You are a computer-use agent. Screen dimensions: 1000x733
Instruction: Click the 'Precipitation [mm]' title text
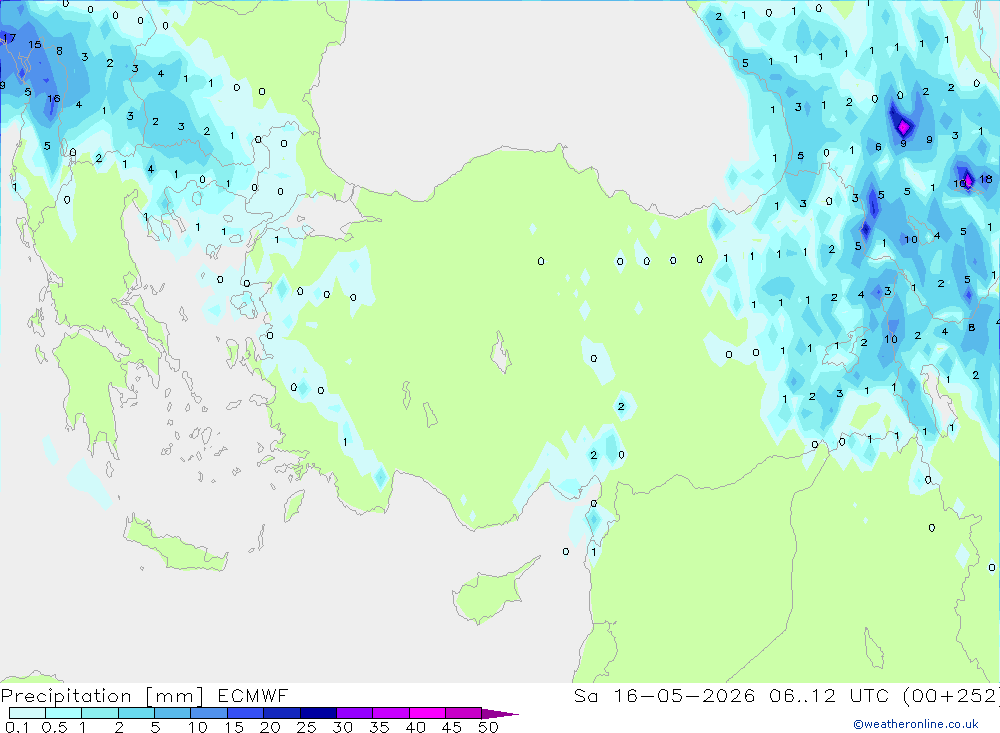coord(102,696)
